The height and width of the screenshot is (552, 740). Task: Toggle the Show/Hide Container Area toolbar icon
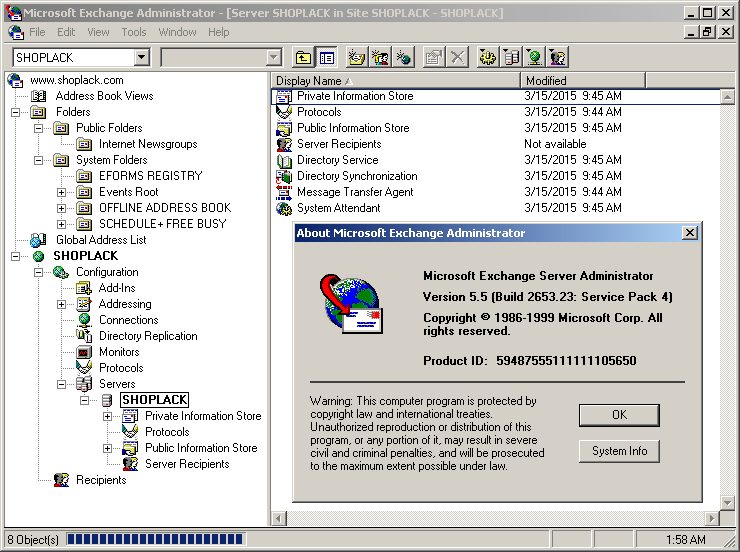point(327,58)
